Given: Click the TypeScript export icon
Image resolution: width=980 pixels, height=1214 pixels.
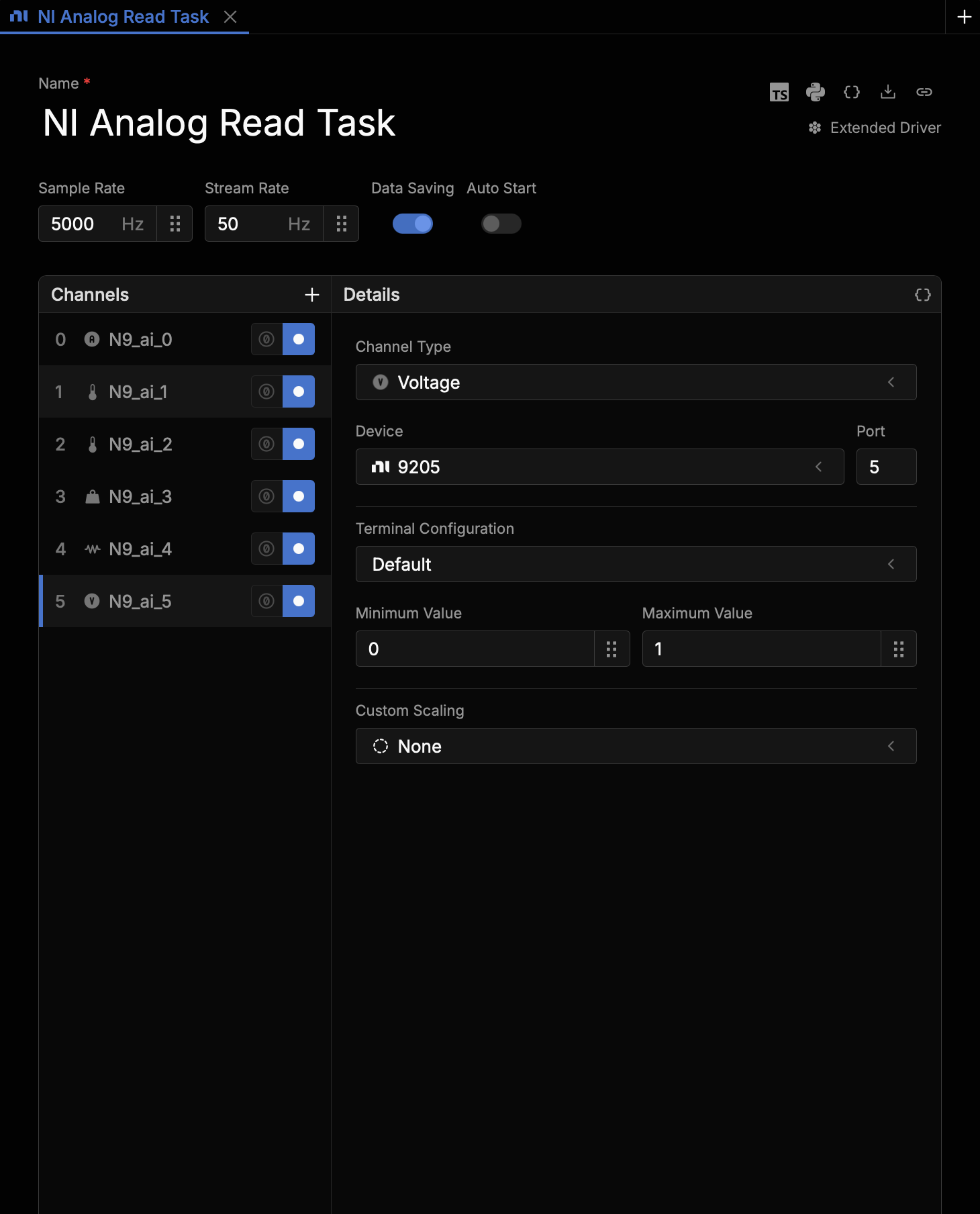Looking at the screenshot, I should click(x=779, y=92).
